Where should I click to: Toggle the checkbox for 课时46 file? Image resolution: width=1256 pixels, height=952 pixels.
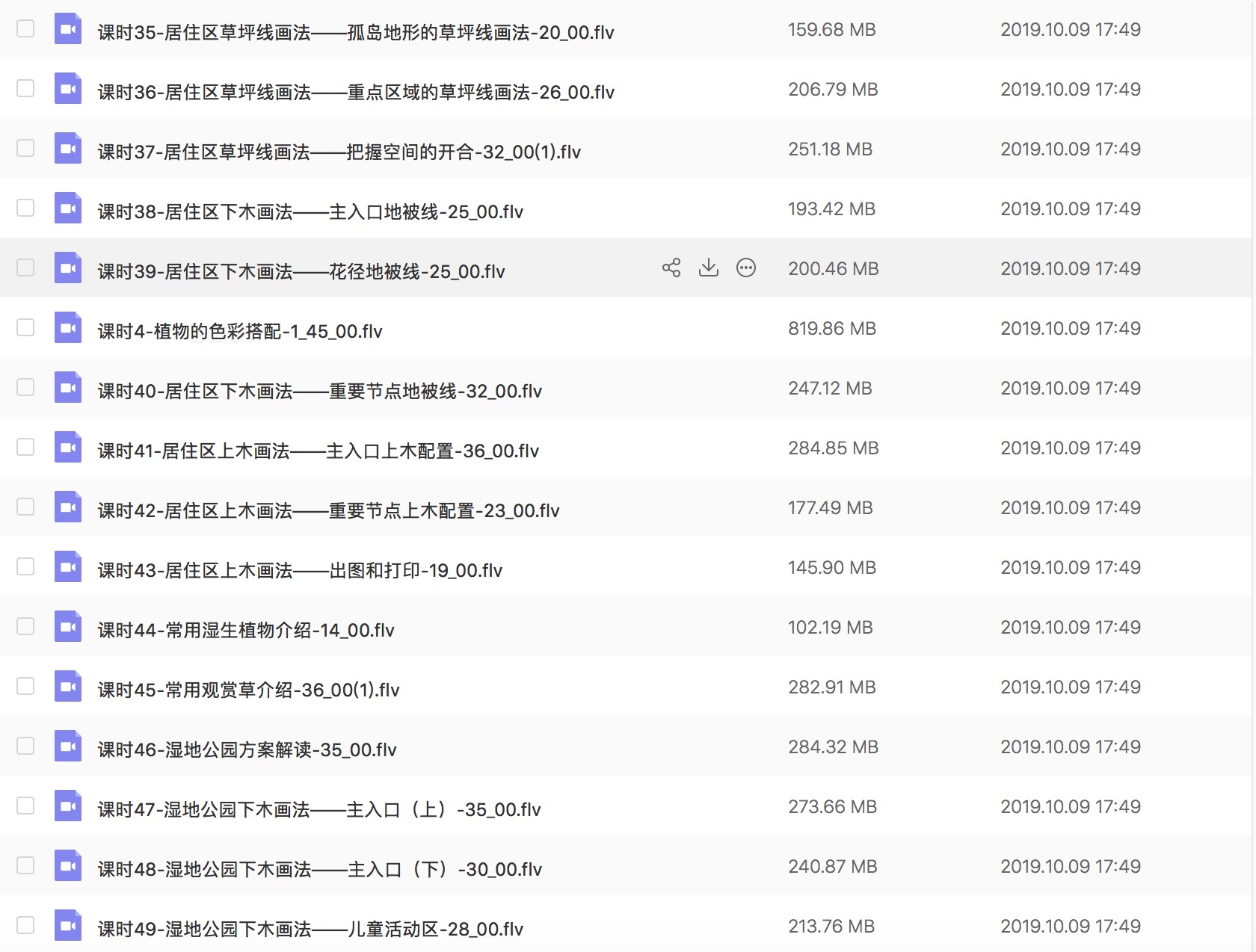[x=25, y=746]
